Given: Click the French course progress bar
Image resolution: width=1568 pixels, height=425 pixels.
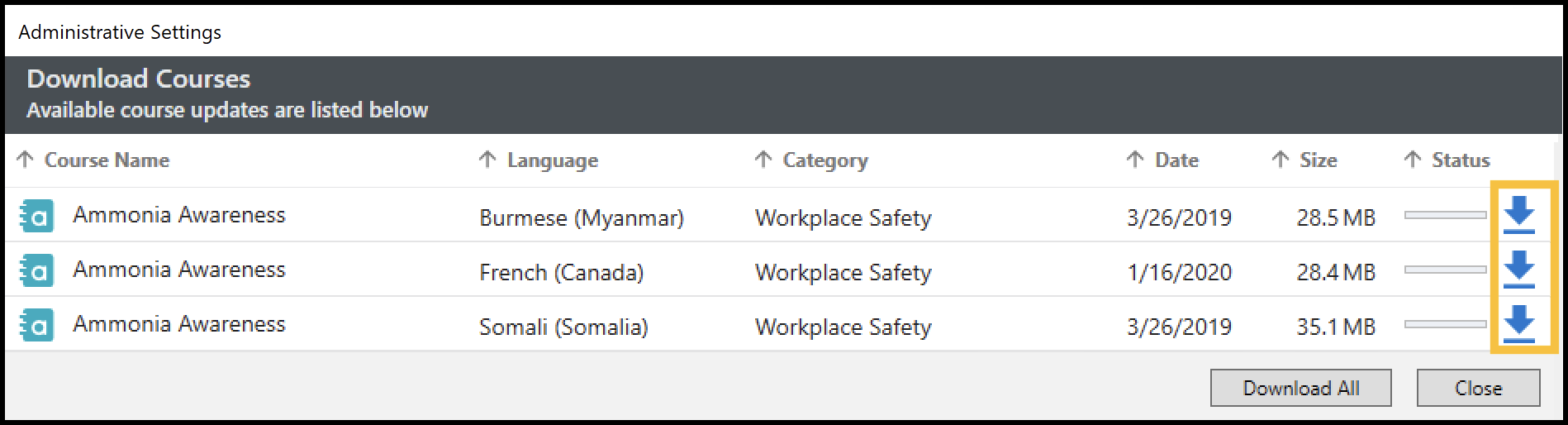Looking at the screenshot, I should pos(1445,270).
